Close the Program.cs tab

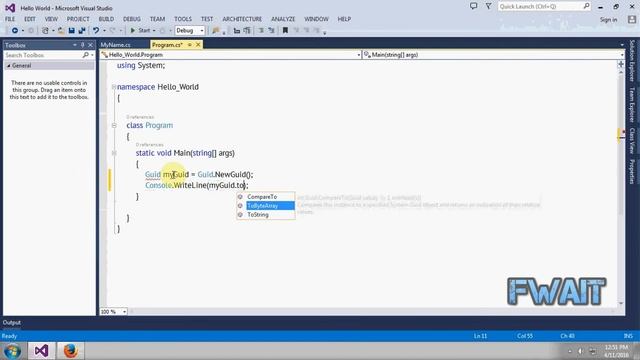point(198,45)
